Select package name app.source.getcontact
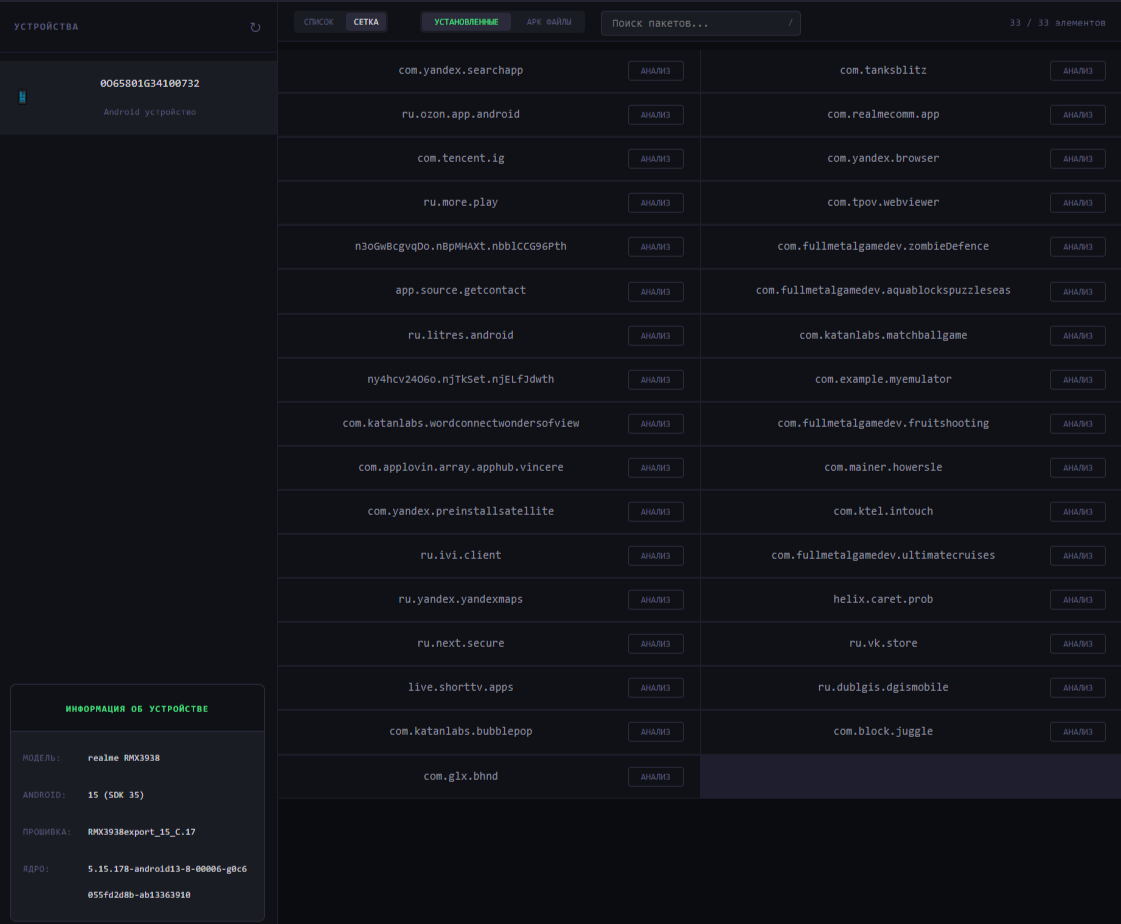 460,290
